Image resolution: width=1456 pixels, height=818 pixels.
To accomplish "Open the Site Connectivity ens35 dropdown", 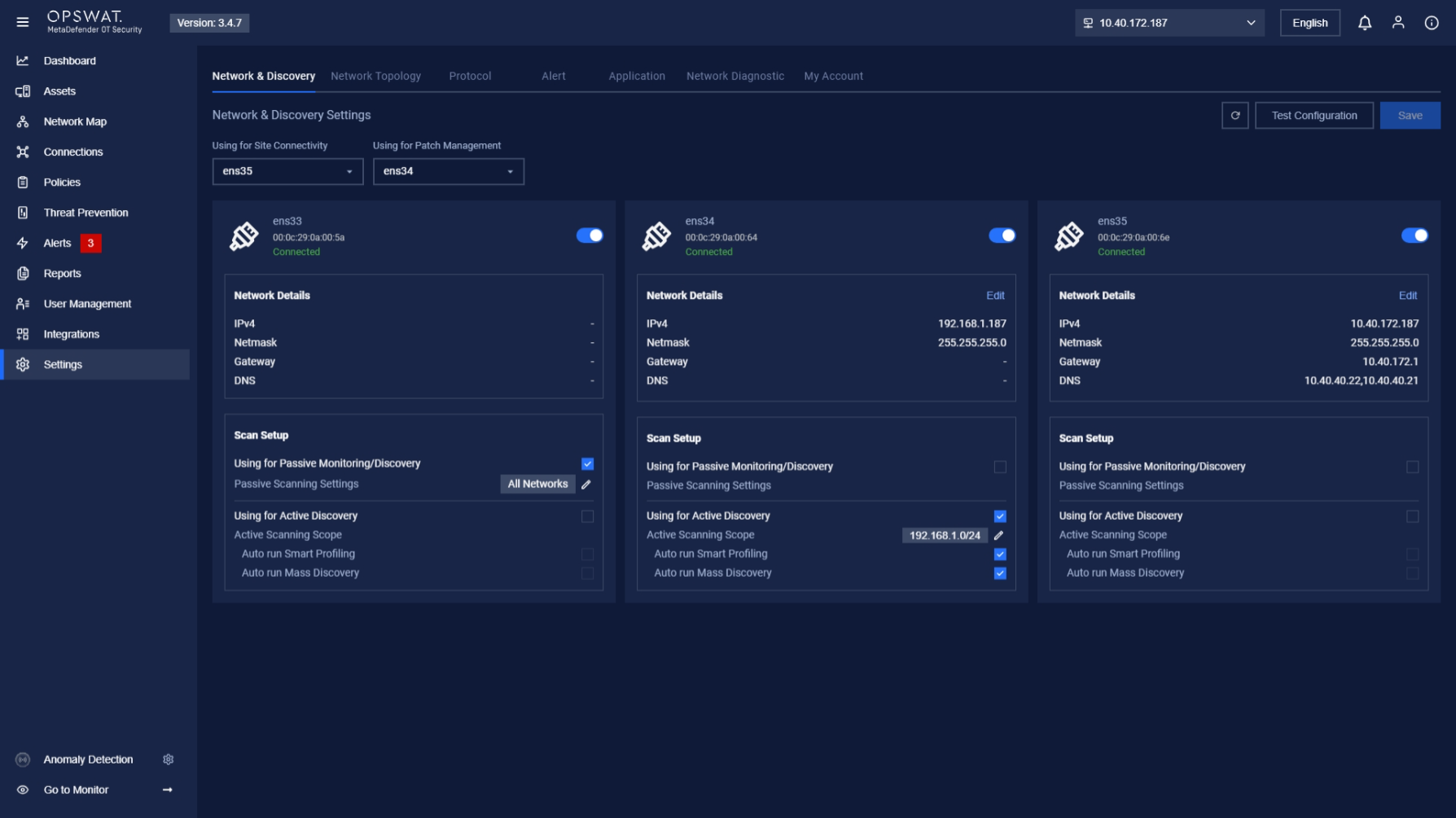I will [x=287, y=171].
